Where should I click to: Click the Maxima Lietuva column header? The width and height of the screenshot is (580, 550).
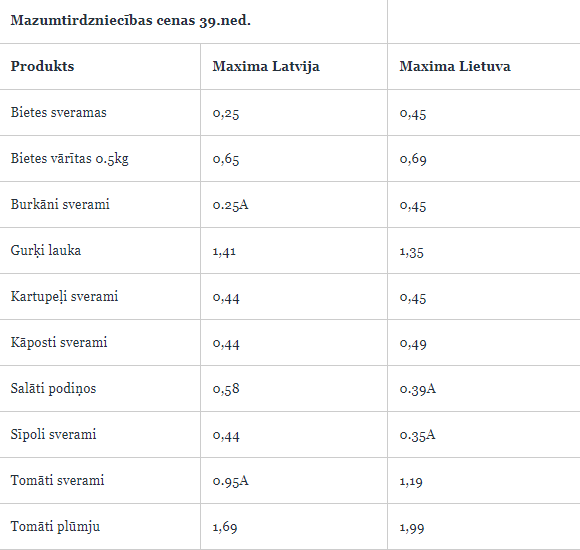tap(455, 66)
